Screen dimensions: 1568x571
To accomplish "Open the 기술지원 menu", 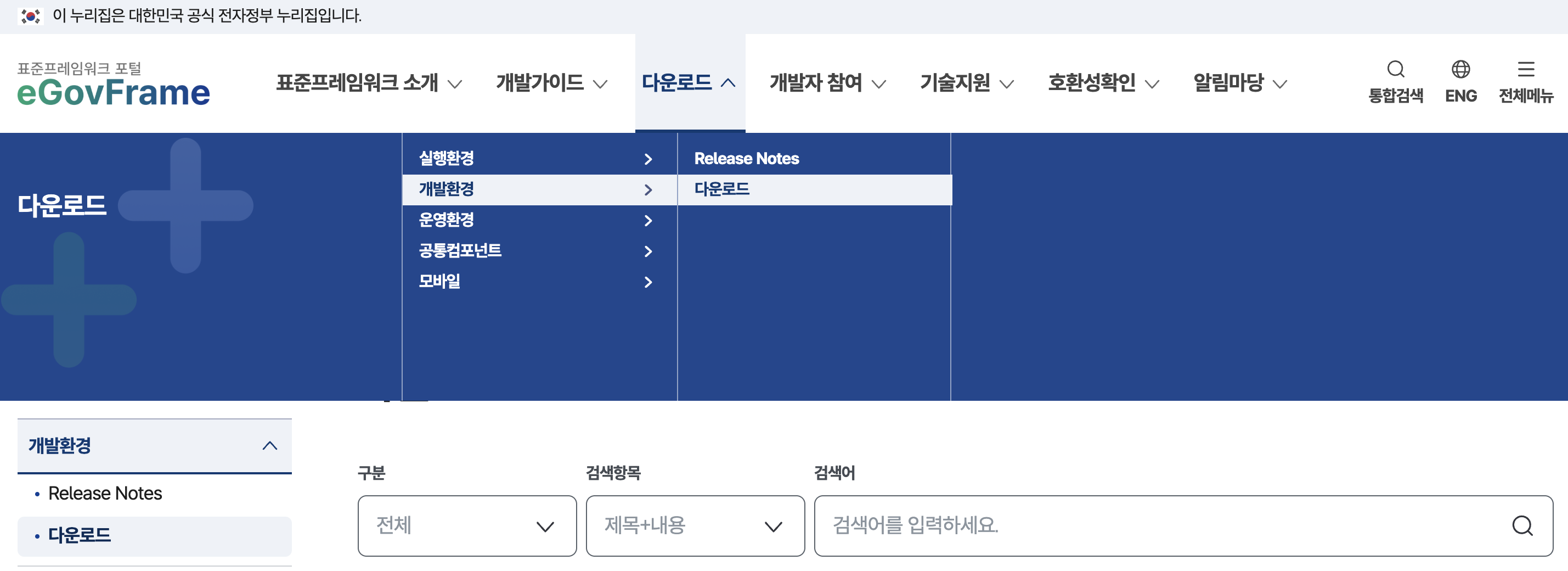I will tap(956, 82).
